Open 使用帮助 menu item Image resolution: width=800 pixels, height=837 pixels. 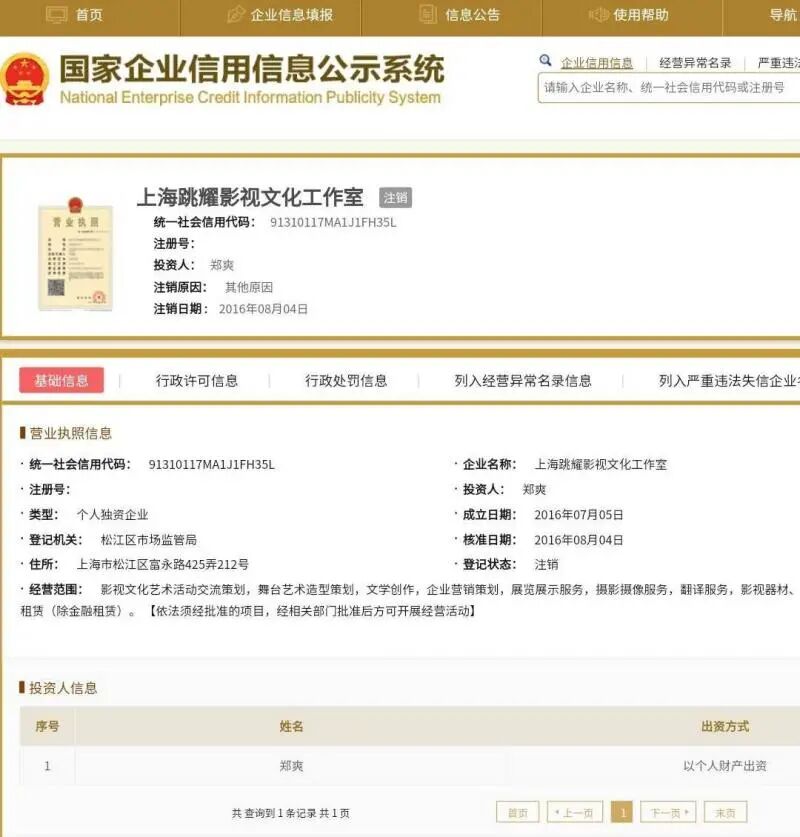click(641, 15)
